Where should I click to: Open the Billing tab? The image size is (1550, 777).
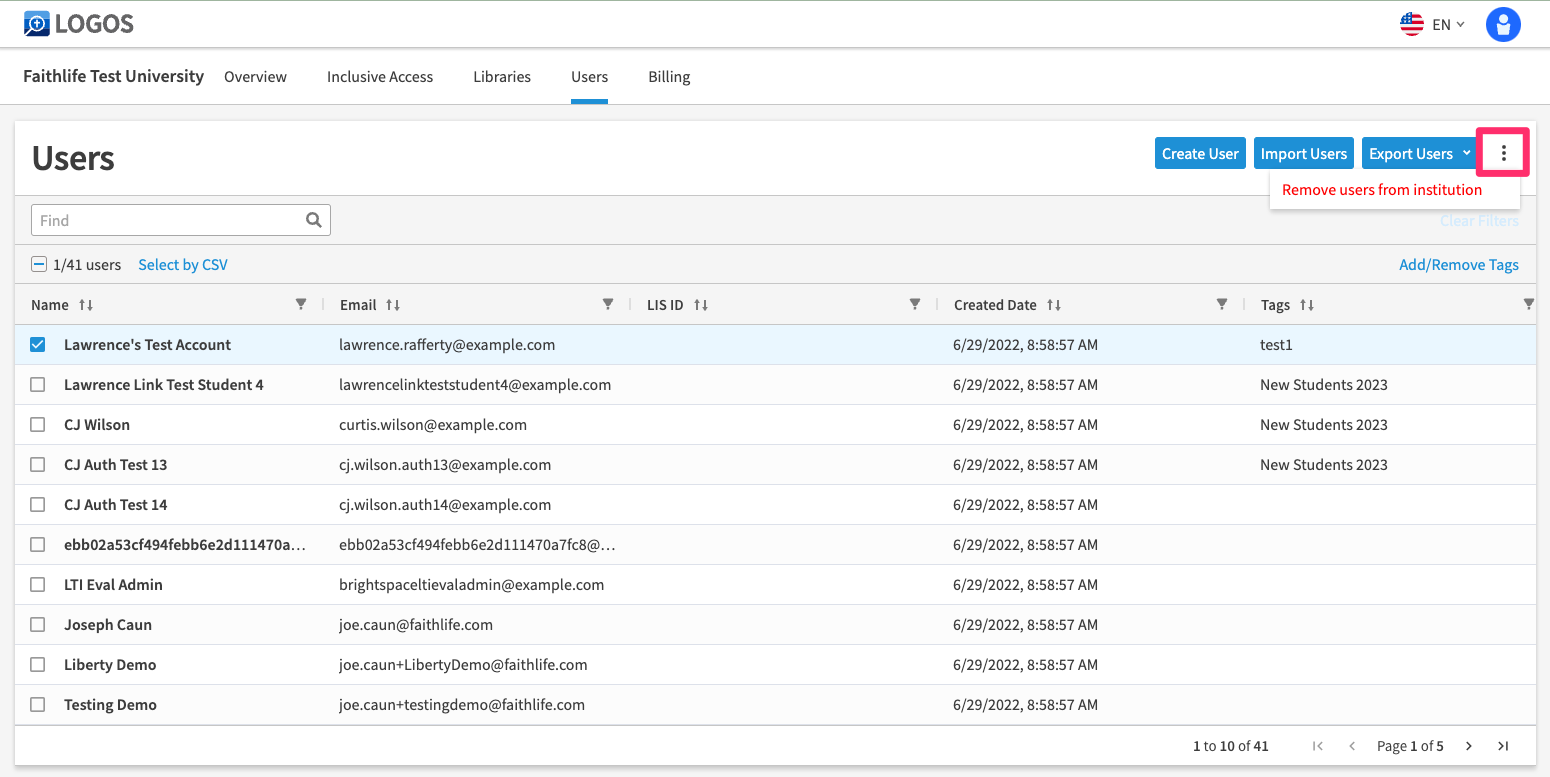coord(669,77)
